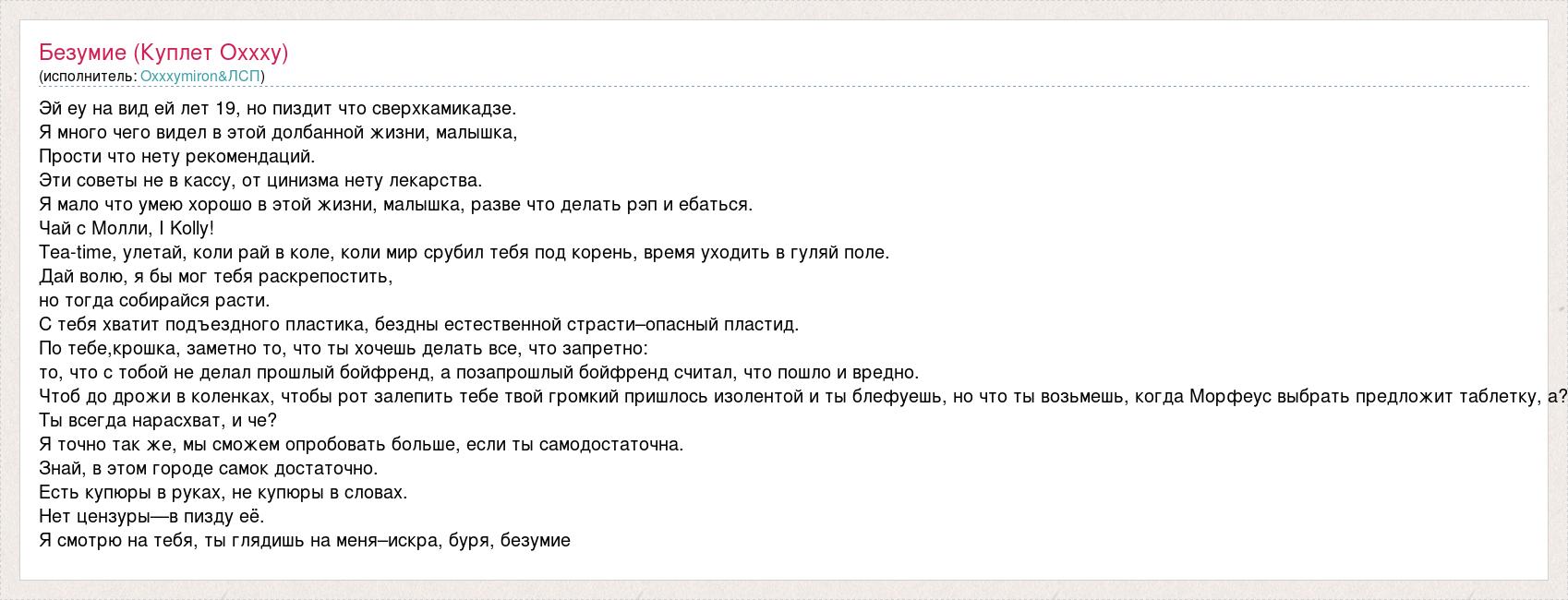Click the lyric line starting with "Tea-time, улетай"
This screenshot has height=600, width=1568.
464,252
